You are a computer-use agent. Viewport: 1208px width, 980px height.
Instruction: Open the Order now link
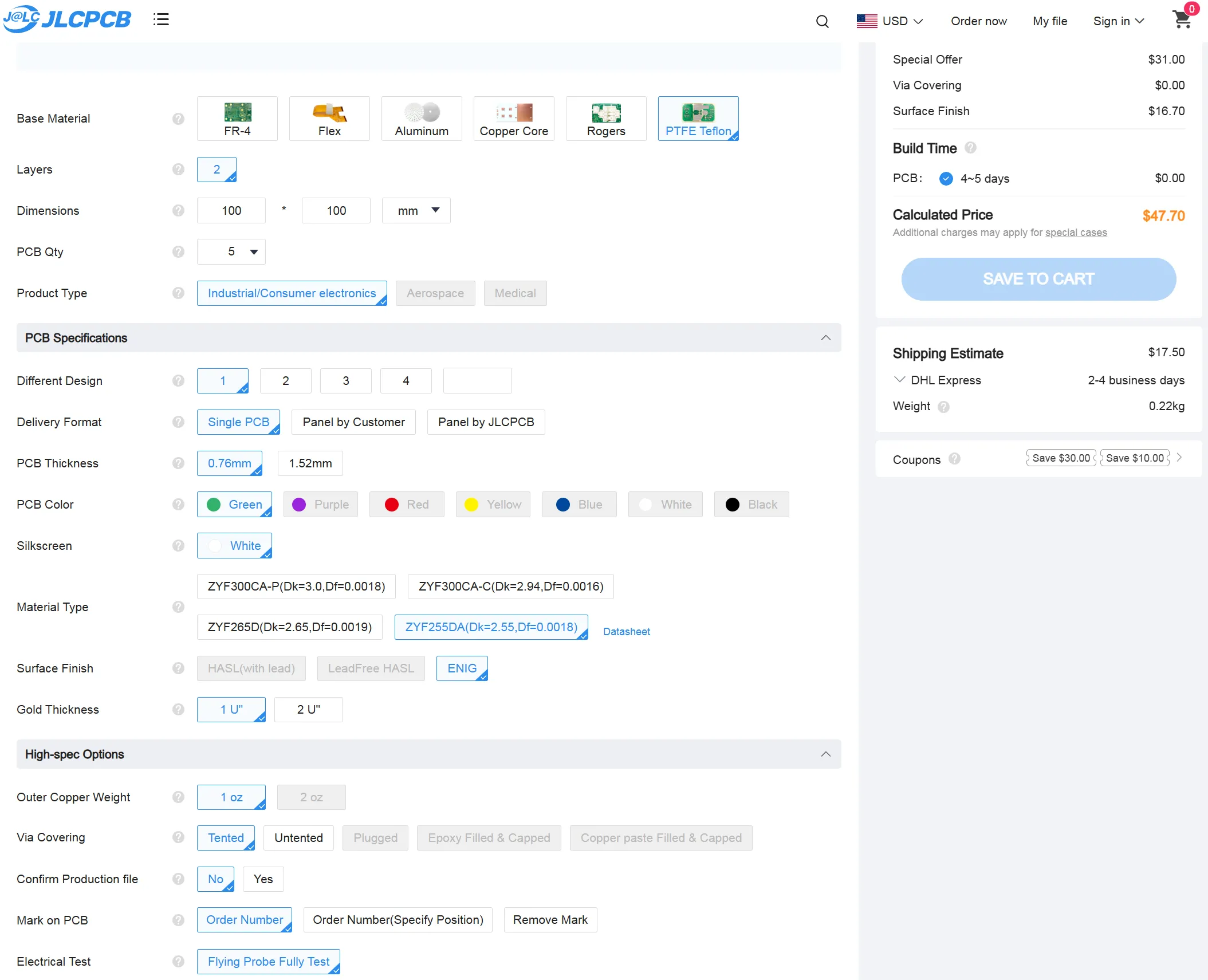pos(979,21)
